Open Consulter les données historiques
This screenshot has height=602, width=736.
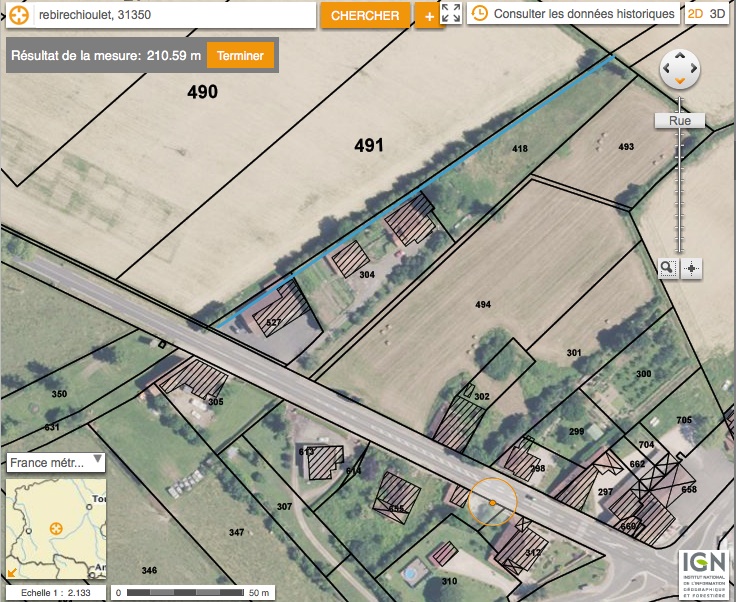pyautogui.click(x=584, y=14)
